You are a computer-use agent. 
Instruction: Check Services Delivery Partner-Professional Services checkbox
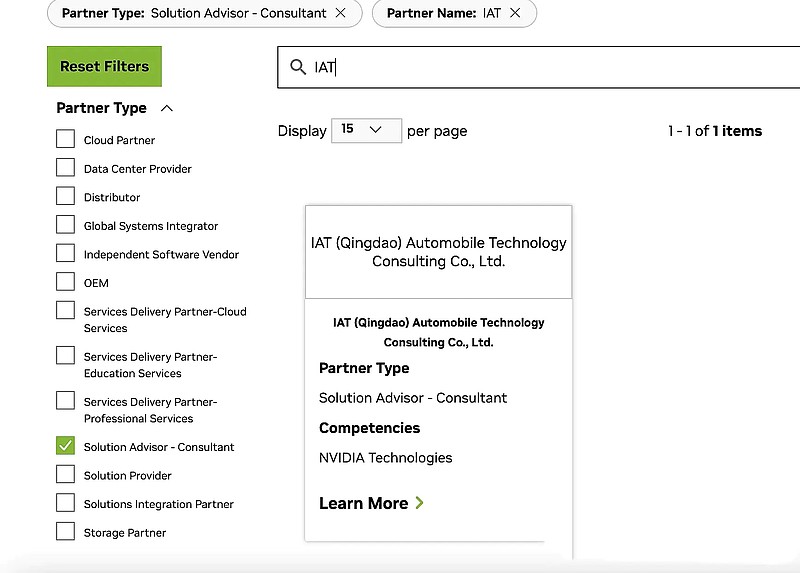65,401
